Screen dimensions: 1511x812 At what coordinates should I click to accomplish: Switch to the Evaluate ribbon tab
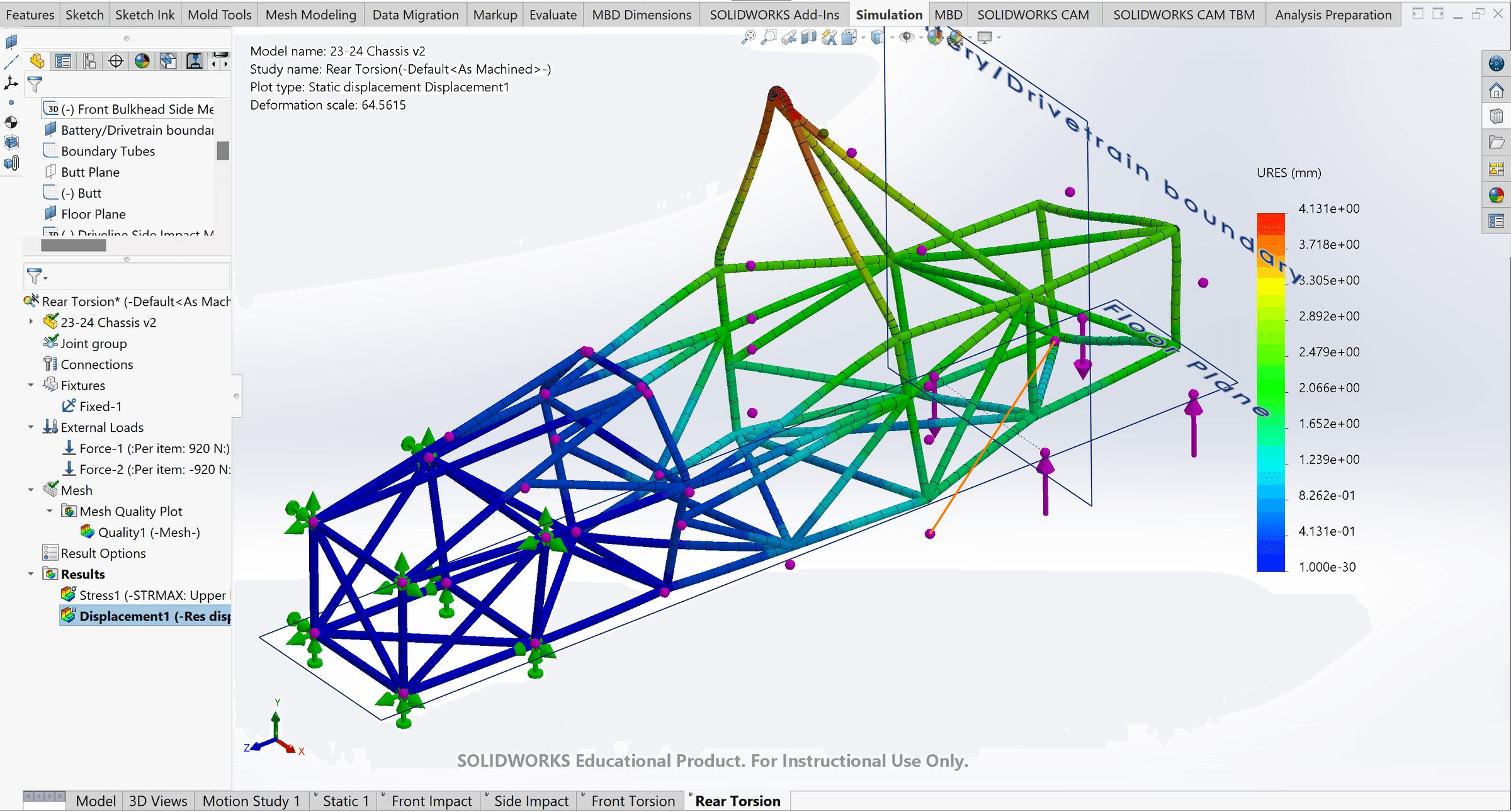[553, 14]
